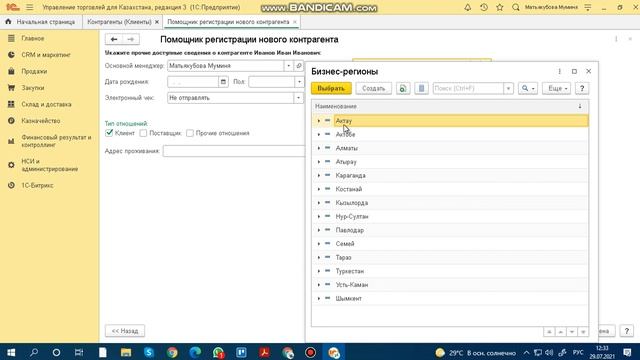The height and width of the screenshot is (360, 640).
Task: Open the 1С-Битрикс section
Action: [37, 185]
